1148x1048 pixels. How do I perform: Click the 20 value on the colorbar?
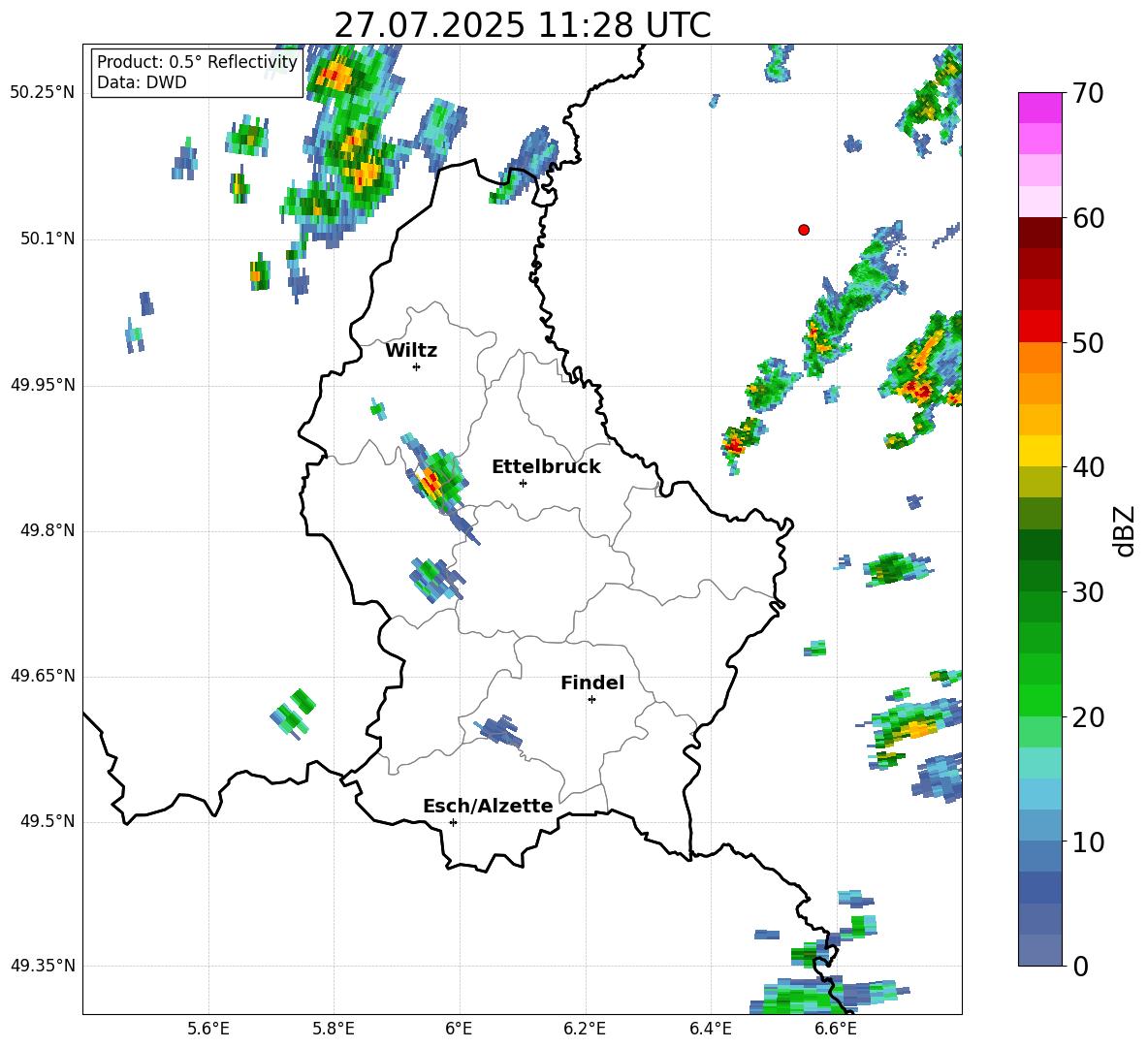[1088, 717]
